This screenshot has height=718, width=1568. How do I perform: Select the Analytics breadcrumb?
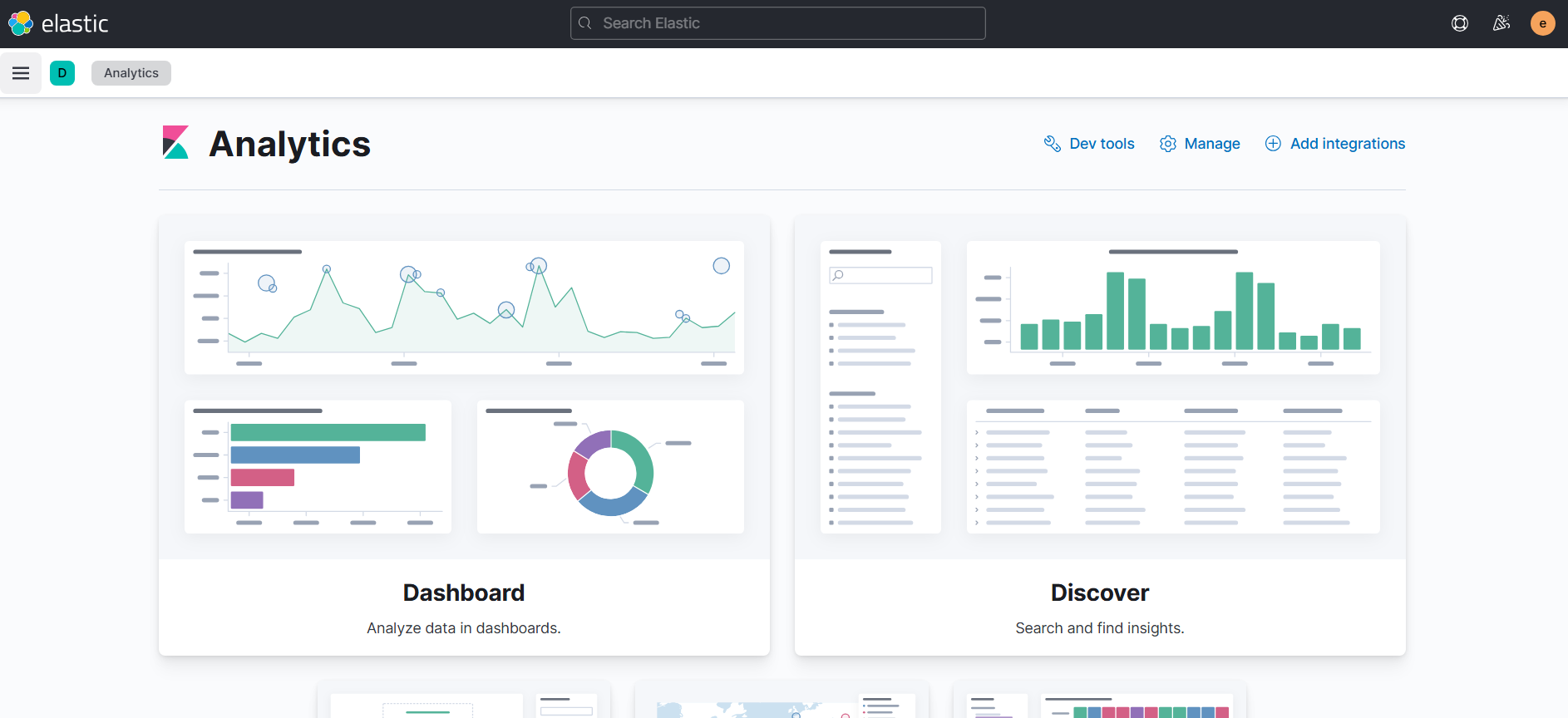click(131, 73)
